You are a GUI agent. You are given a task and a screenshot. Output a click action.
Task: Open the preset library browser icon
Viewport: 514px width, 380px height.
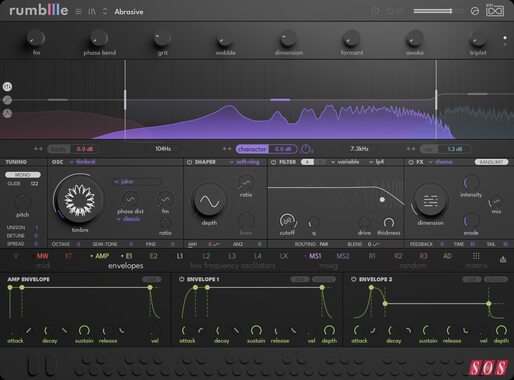pos(92,12)
